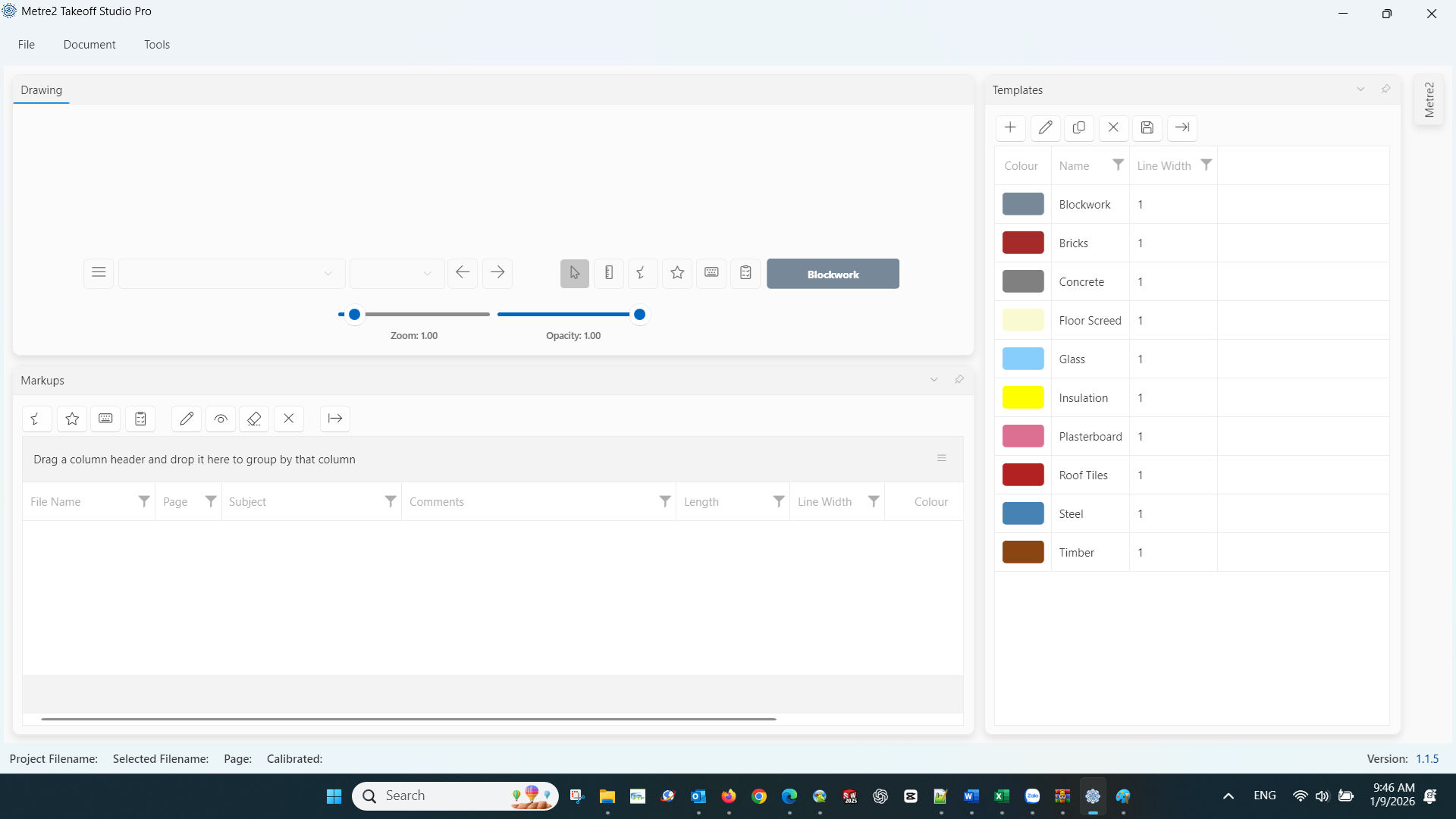1456x819 pixels.
Task: Click the ruler calibrate icon in Drawing toolbar
Action: pyautogui.click(x=608, y=273)
